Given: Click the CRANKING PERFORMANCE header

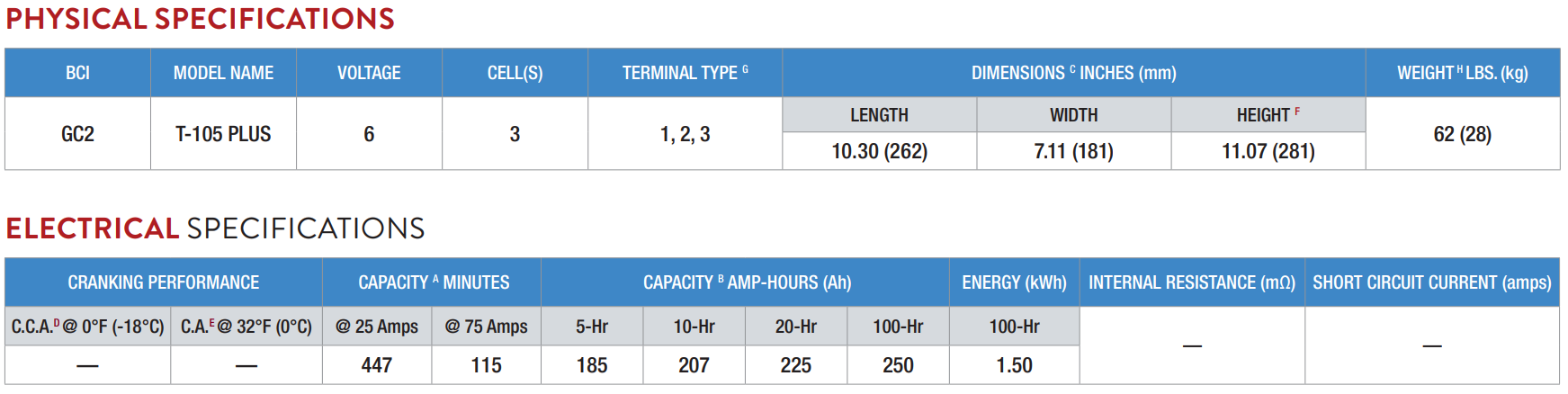Looking at the screenshot, I should tap(164, 282).
